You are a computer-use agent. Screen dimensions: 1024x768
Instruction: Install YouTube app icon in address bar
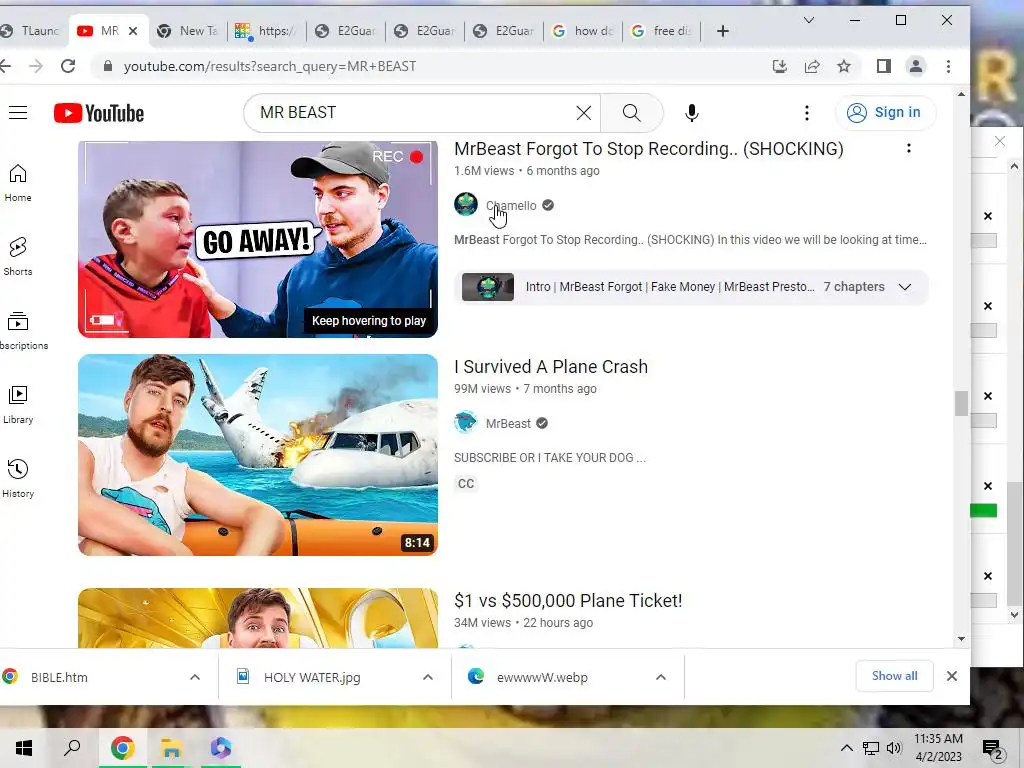coord(779,66)
